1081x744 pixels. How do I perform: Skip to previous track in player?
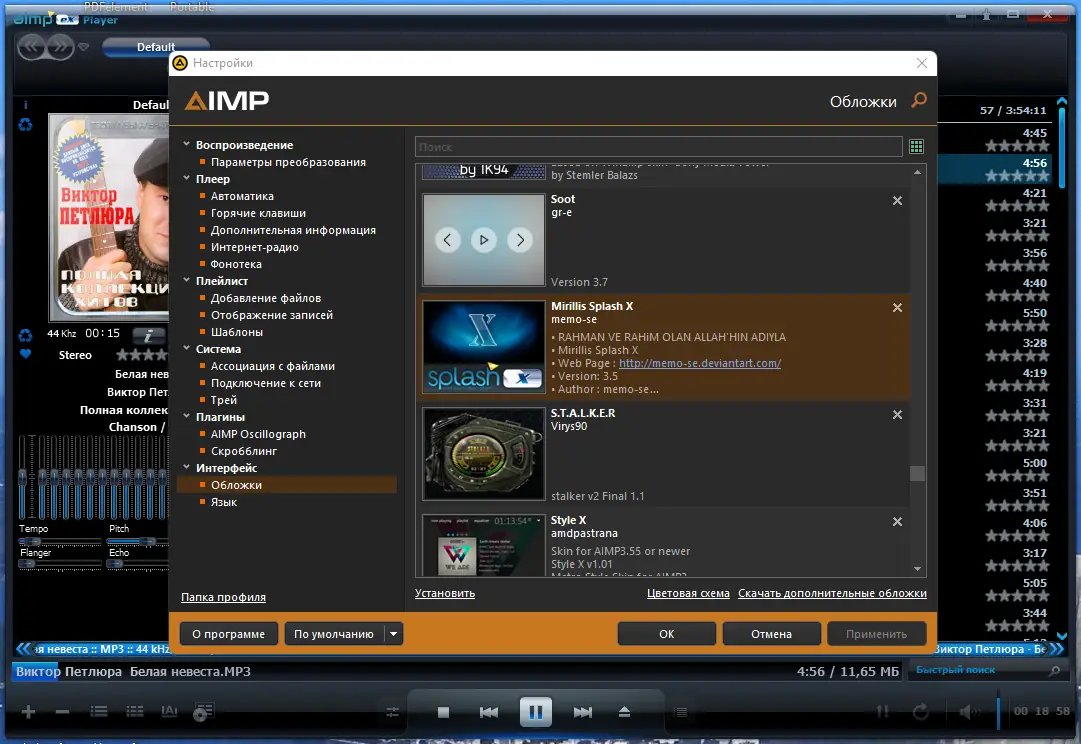pos(489,712)
